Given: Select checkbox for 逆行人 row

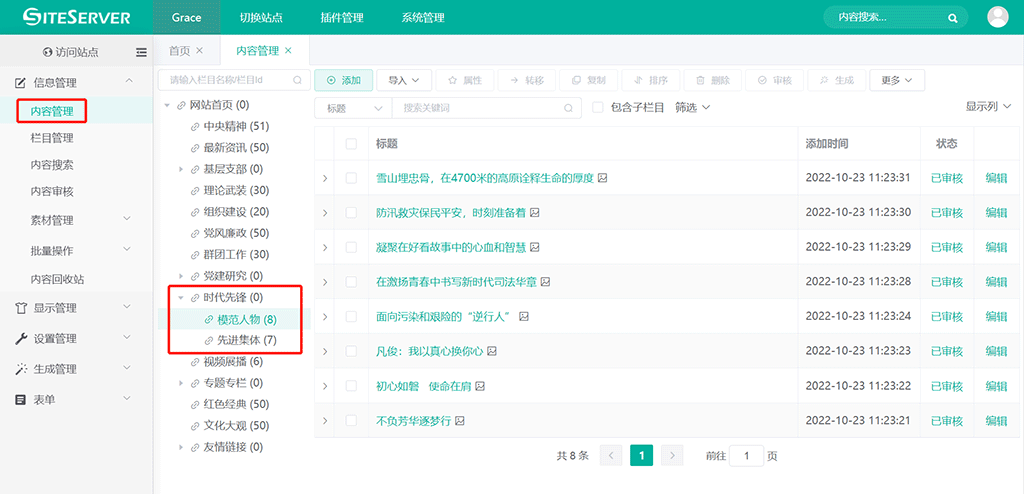Looking at the screenshot, I should [x=351, y=316].
